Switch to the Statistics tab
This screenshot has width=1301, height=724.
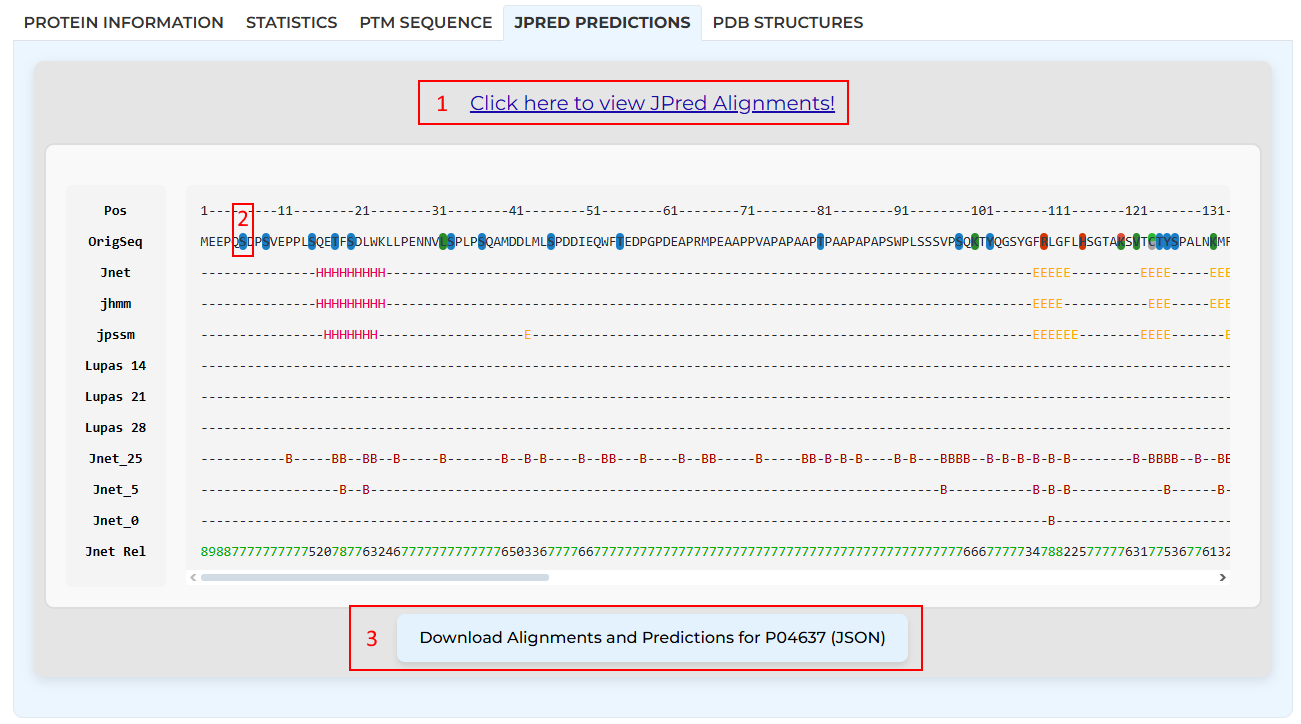pos(291,22)
